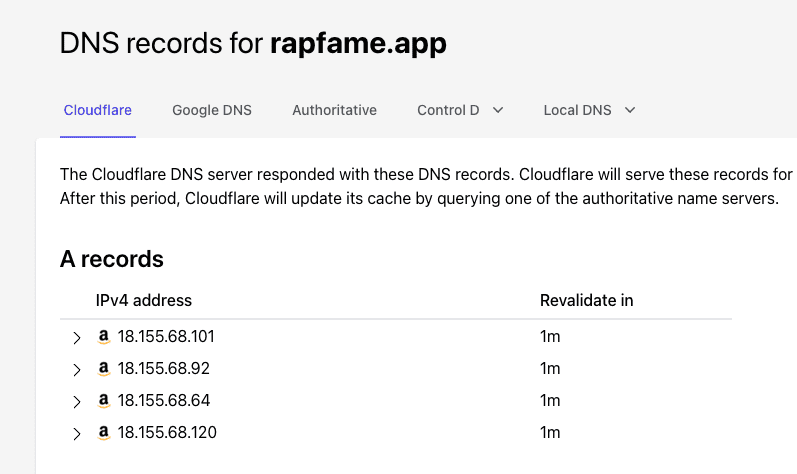Select the IP address 18.155.68.64
The height and width of the screenshot is (474, 797).
[164, 401]
